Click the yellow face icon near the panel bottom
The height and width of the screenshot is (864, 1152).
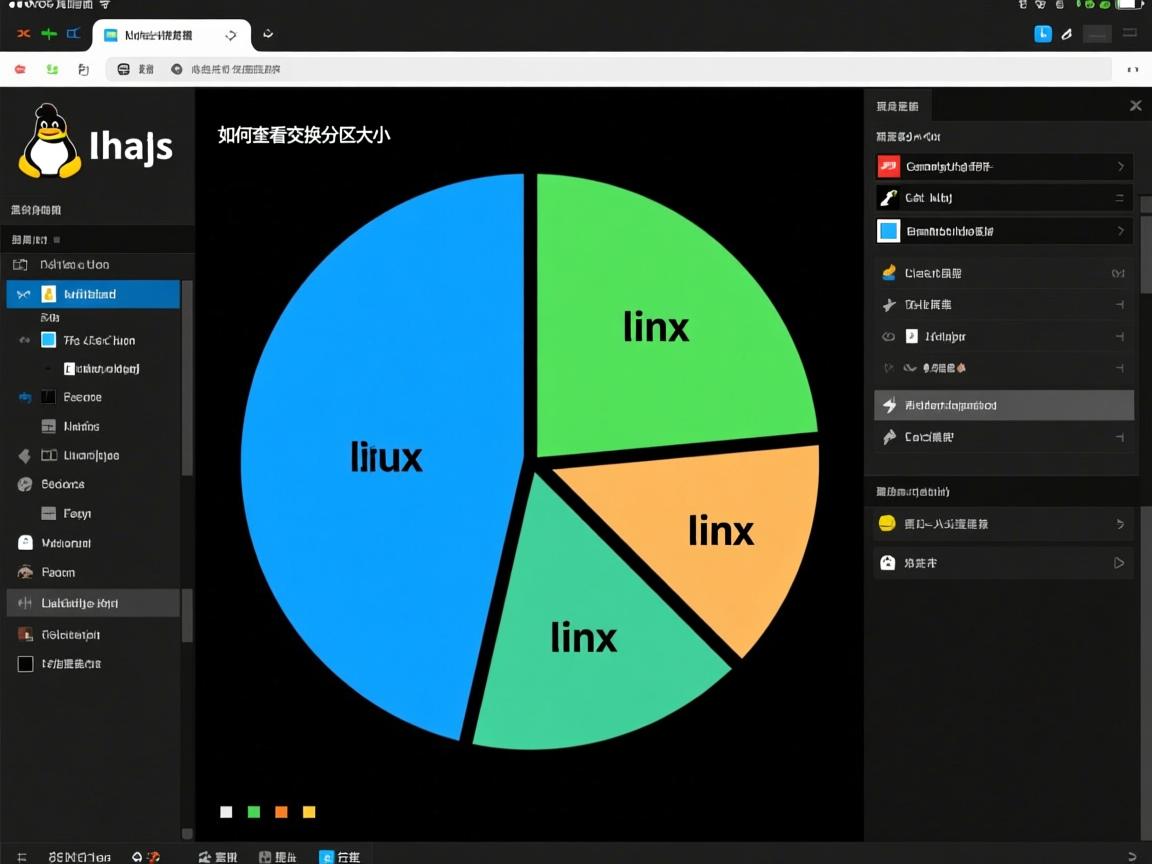(x=888, y=522)
